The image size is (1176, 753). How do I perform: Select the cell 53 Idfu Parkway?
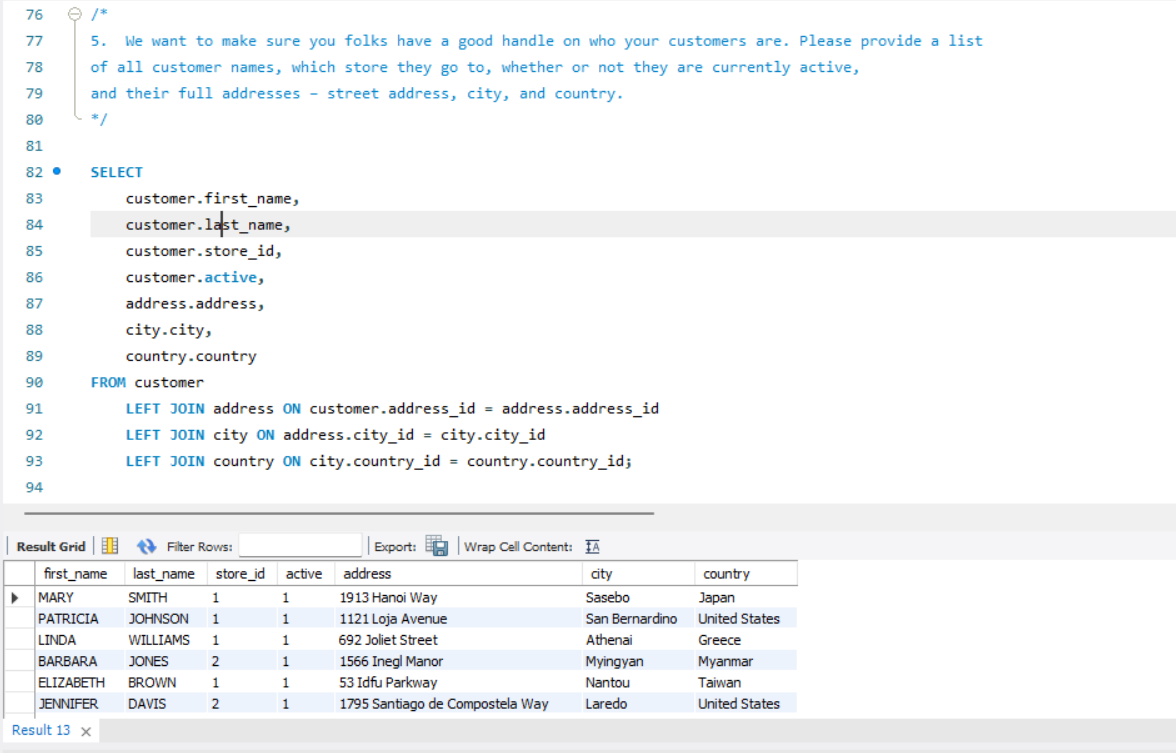(x=458, y=682)
